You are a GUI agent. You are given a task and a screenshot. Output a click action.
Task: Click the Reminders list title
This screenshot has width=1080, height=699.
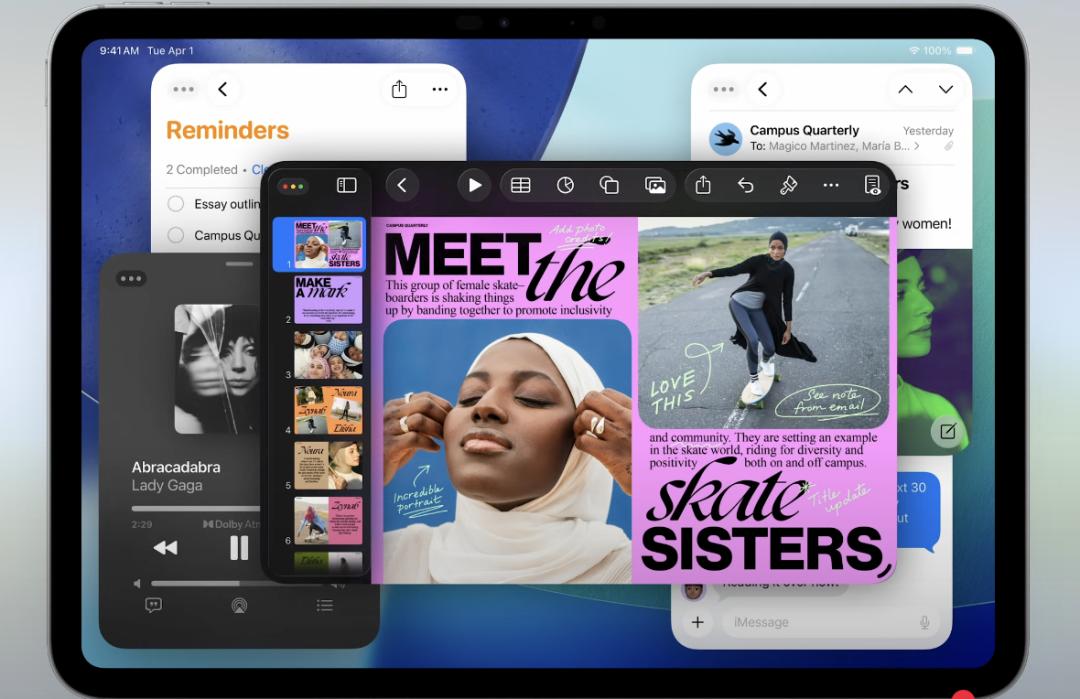point(227,130)
